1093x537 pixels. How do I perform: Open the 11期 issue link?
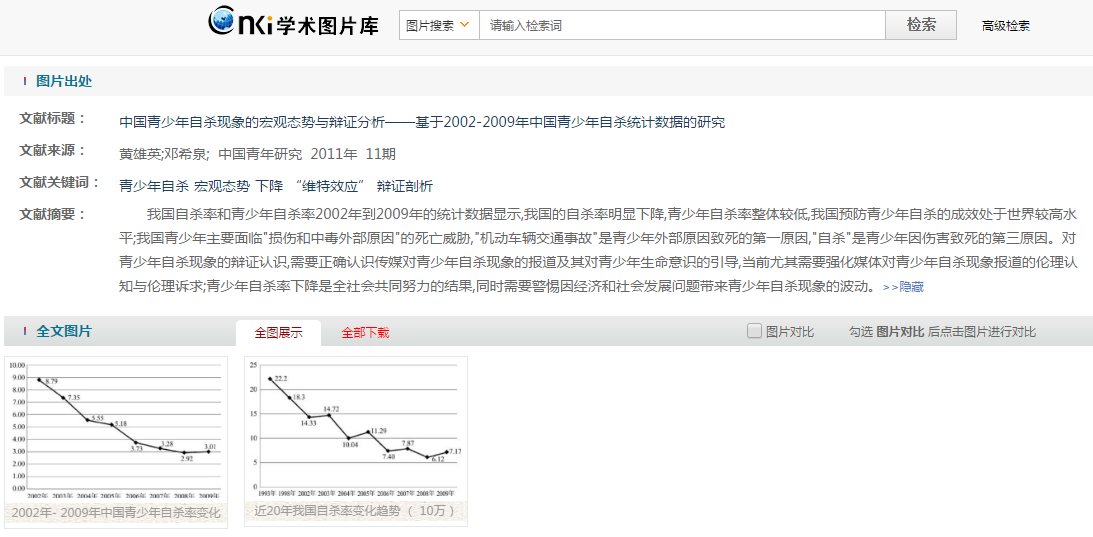coord(381,154)
